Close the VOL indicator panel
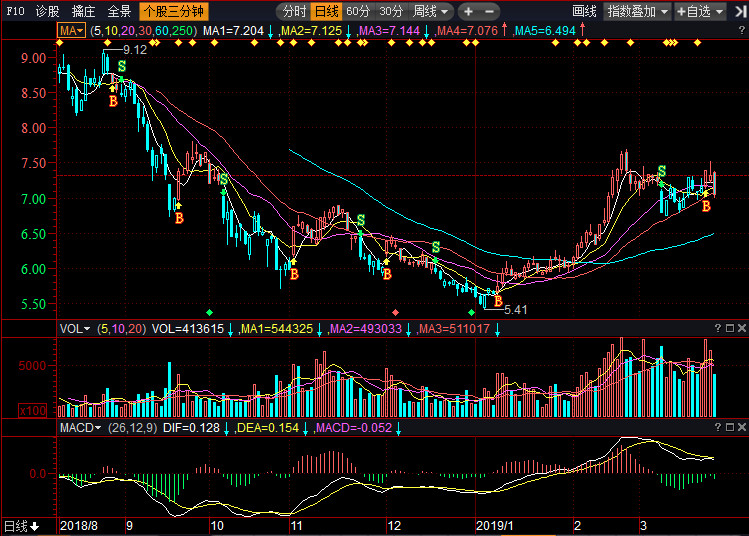The image size is (749, 536). point(742,328)
